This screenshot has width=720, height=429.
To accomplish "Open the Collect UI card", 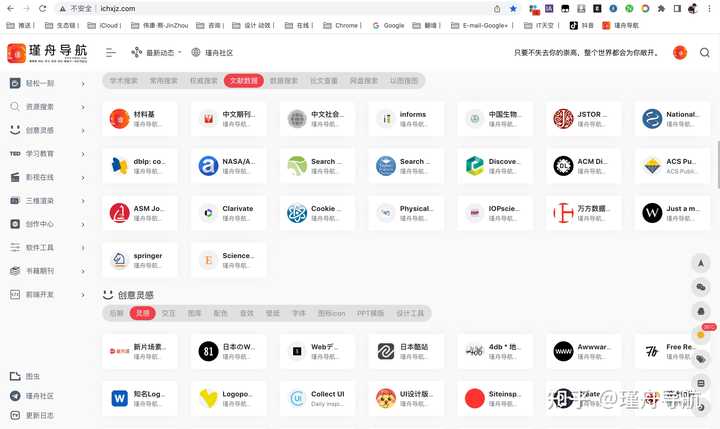I will point(317,399).
